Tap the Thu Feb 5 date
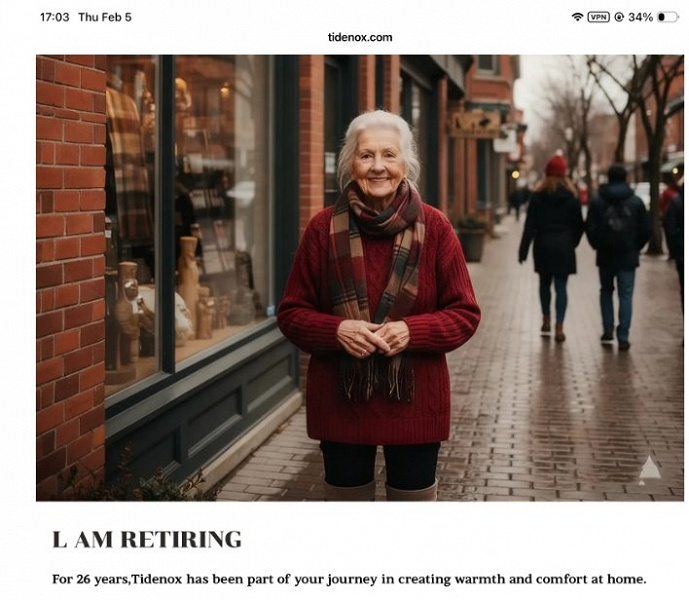The height and width of the screenshot is (600, 689). tap(105, 17)
